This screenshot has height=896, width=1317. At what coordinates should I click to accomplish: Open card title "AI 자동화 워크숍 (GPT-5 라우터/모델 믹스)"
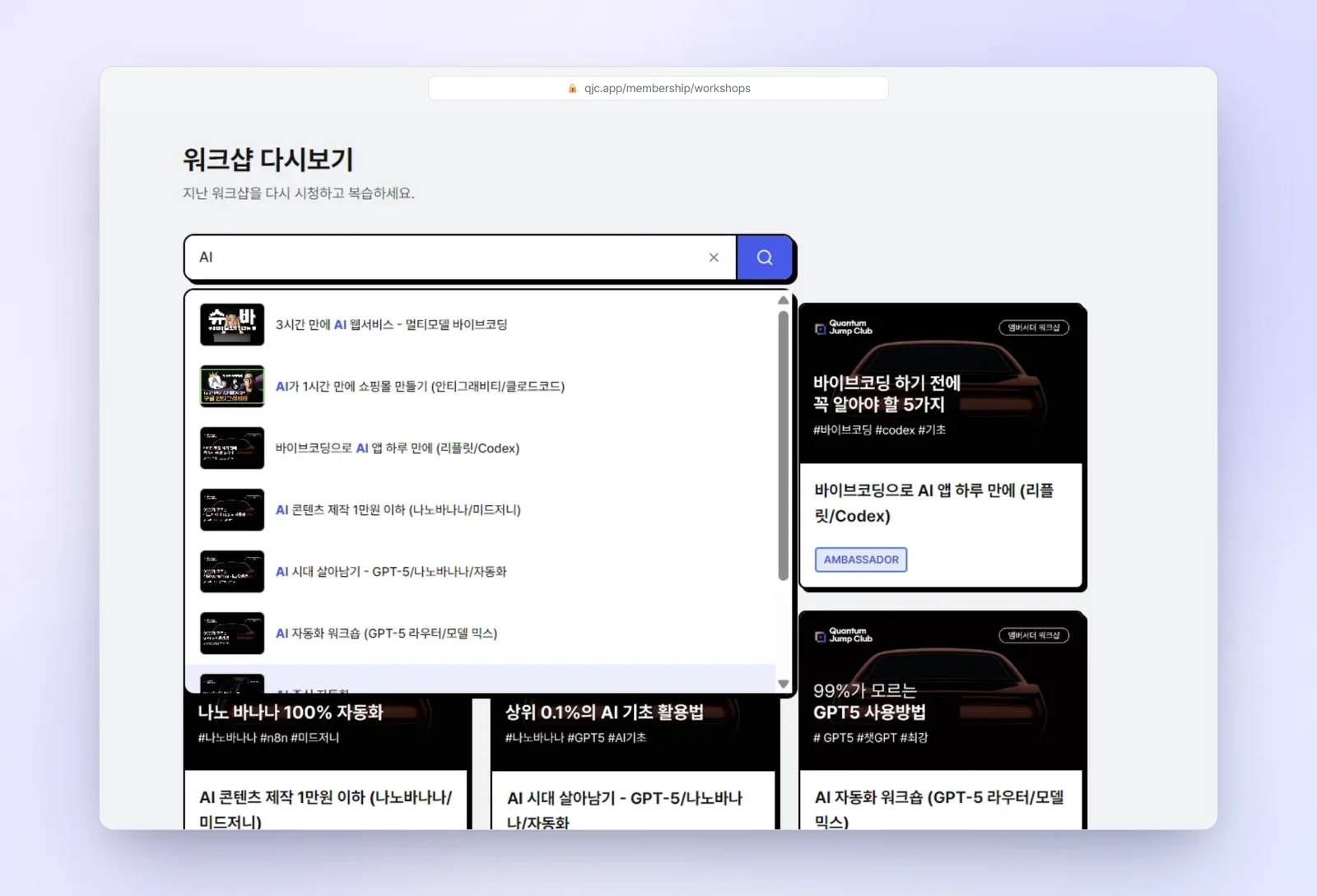coord(939,809)
